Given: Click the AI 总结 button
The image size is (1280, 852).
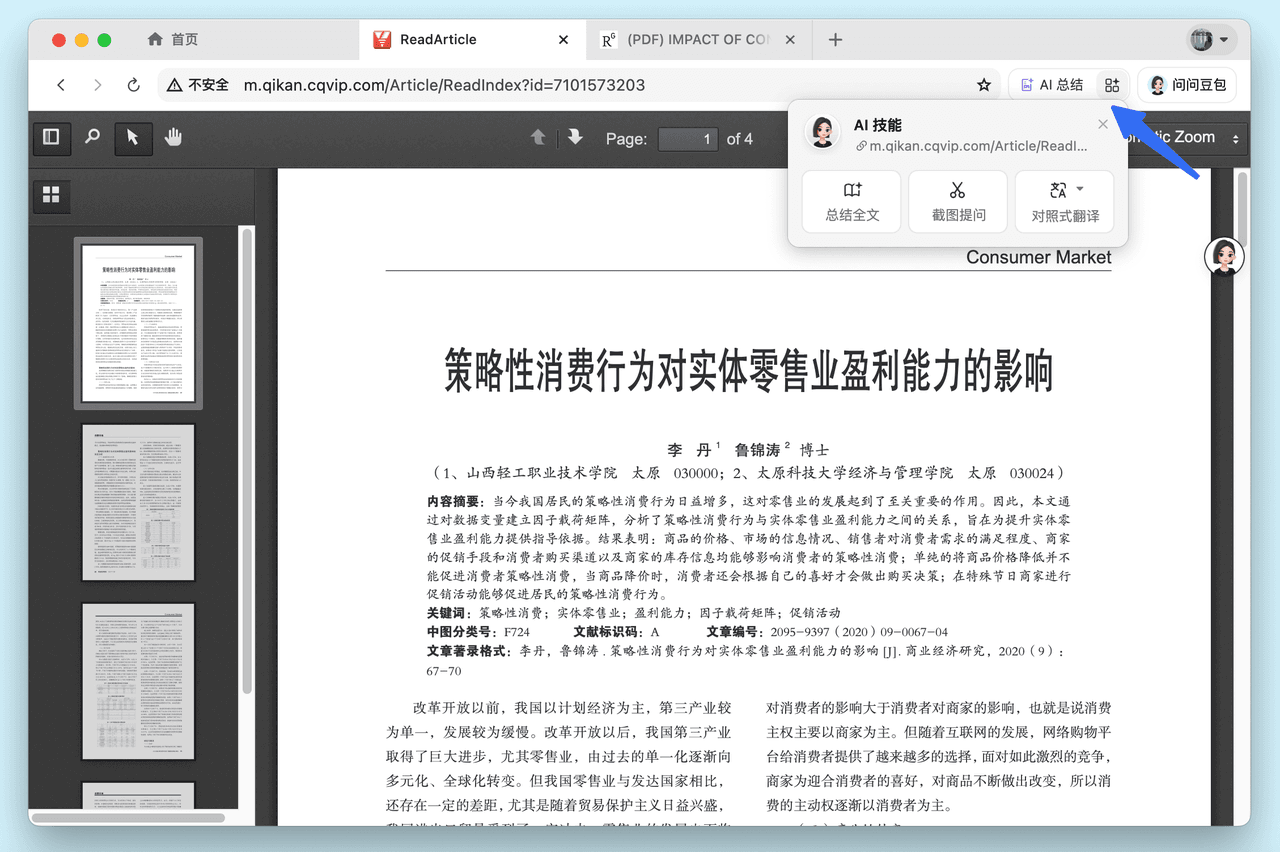Looking at the screenshot, I should [x=1051, y=84].
